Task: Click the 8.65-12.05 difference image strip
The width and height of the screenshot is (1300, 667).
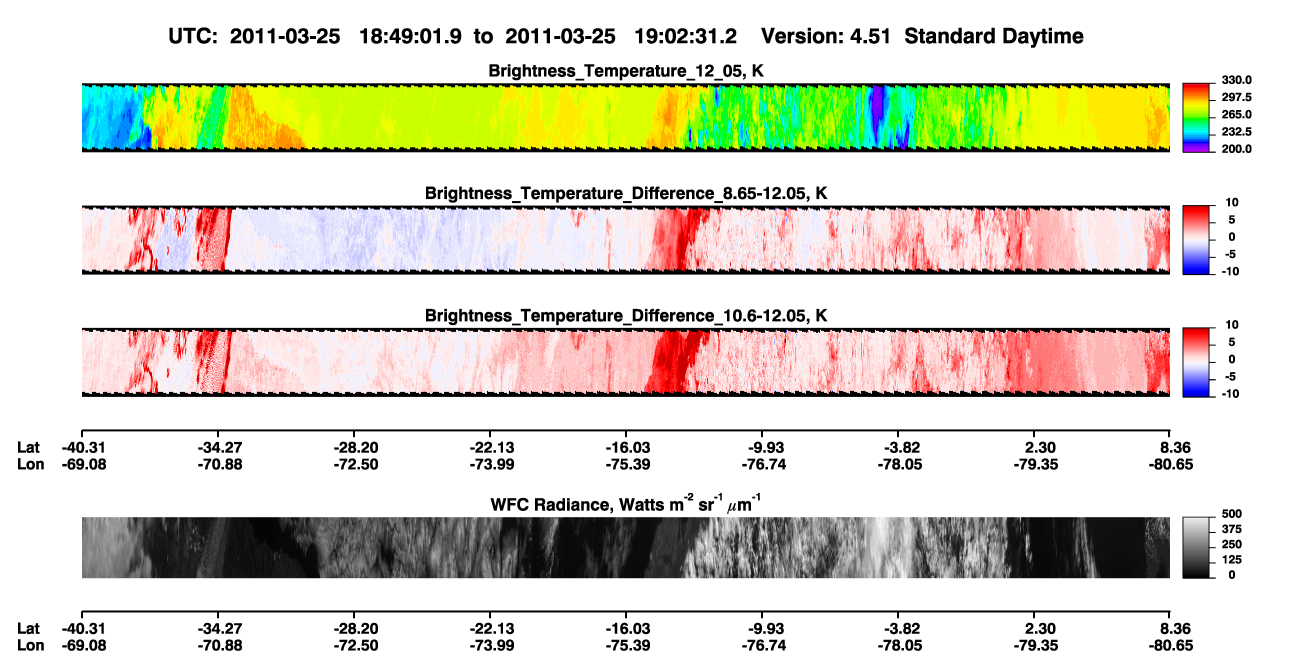Action: [x=625, y=239]
